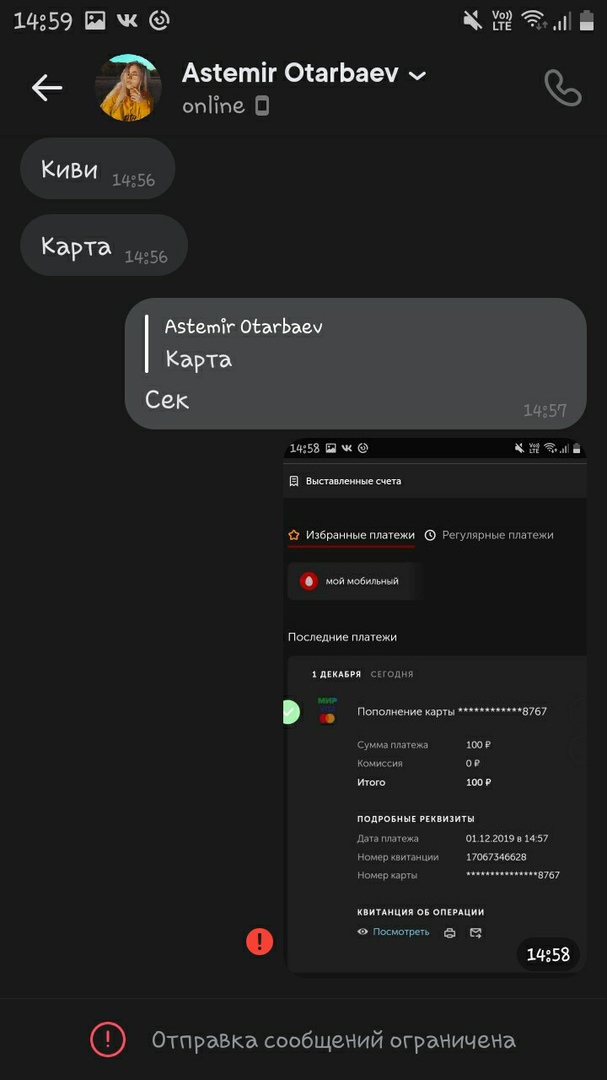
Task: Tap the mobile device icon next to online
Action: pos(262,105)
